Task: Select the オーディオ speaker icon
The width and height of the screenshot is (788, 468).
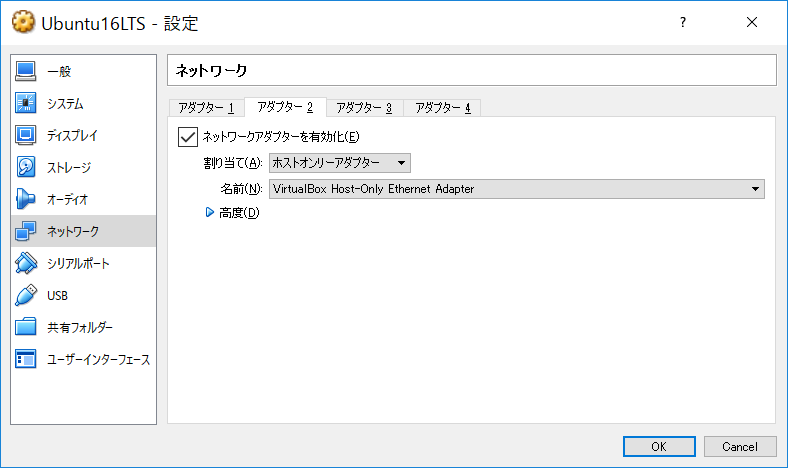Action: (27, 200)
